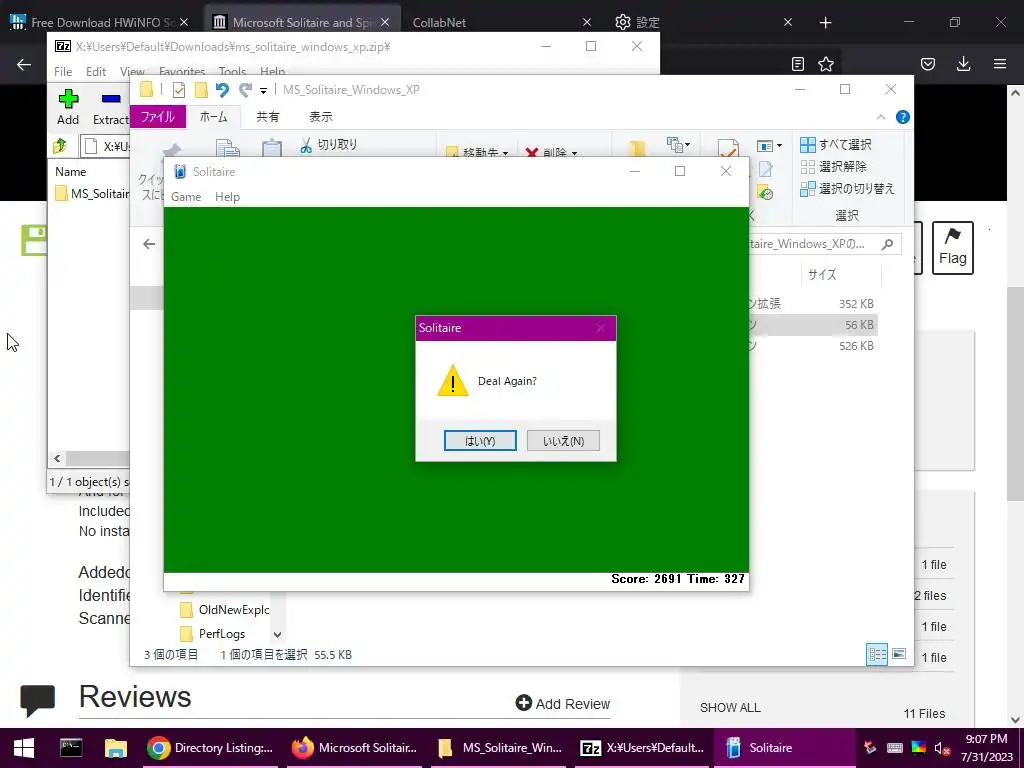Click the 7-Zip up-folder icon
Screen dimensions: 1024x768
tap(60, 146)
